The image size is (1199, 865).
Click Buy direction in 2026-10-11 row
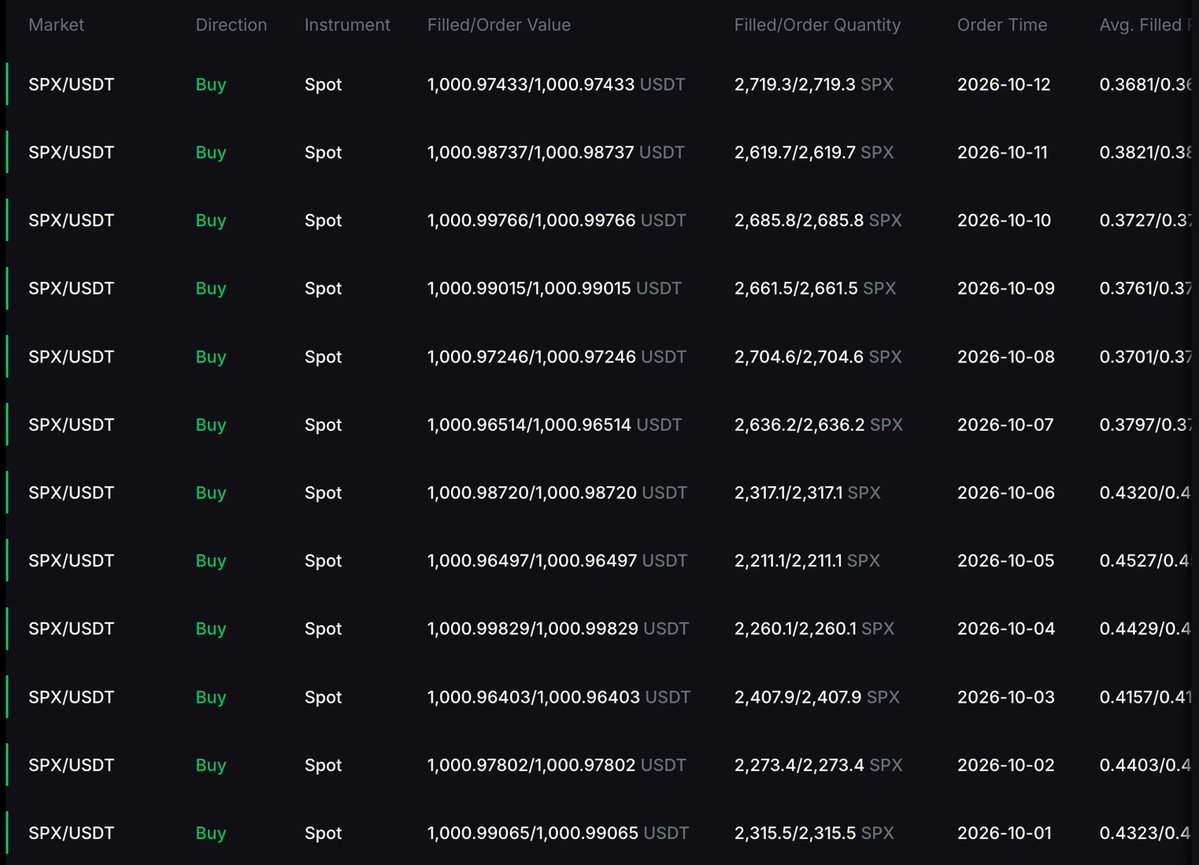(x=211, y=152)
